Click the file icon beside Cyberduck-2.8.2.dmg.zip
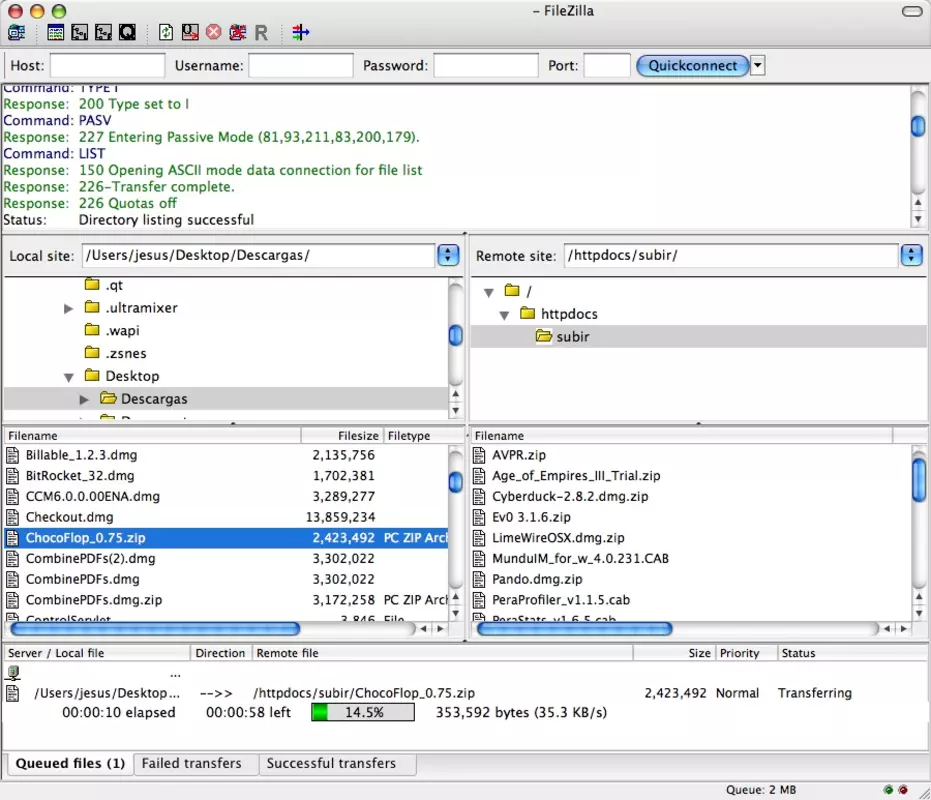Viewport: 931px width, 800px height. pyautogui.click(x=479, y=497)
